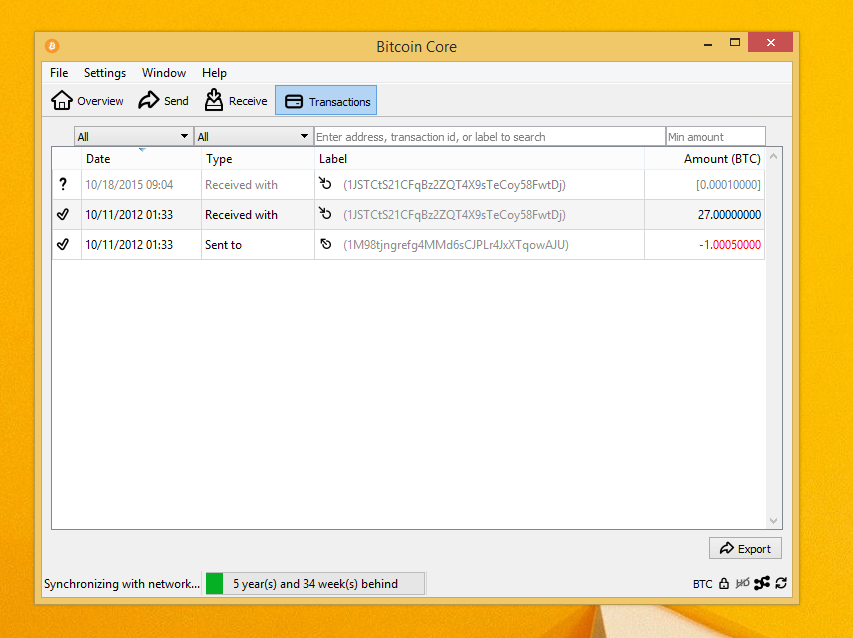Click scrollbar down arrow in transaction list
This screenshot has height=638, width=853.
point(774,521)
